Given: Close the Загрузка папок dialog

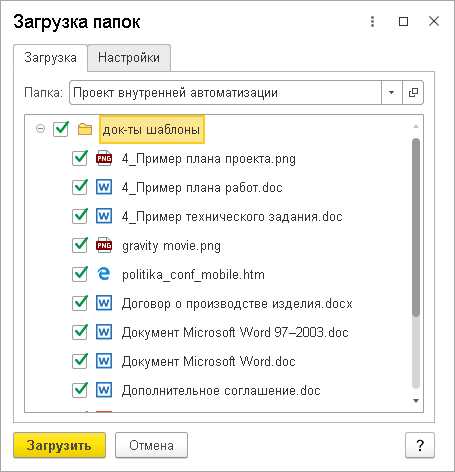Looking at the screenshot, I should click(434, 22).
